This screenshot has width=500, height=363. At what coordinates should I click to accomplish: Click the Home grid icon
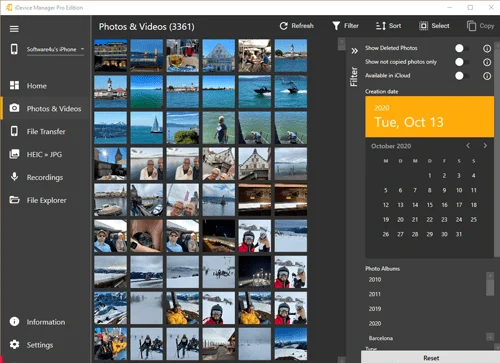point(14,85)
